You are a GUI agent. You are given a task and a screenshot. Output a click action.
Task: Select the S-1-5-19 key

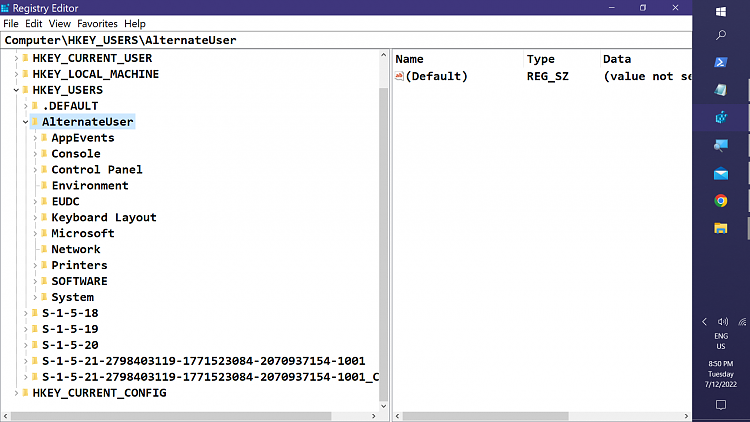70,329
